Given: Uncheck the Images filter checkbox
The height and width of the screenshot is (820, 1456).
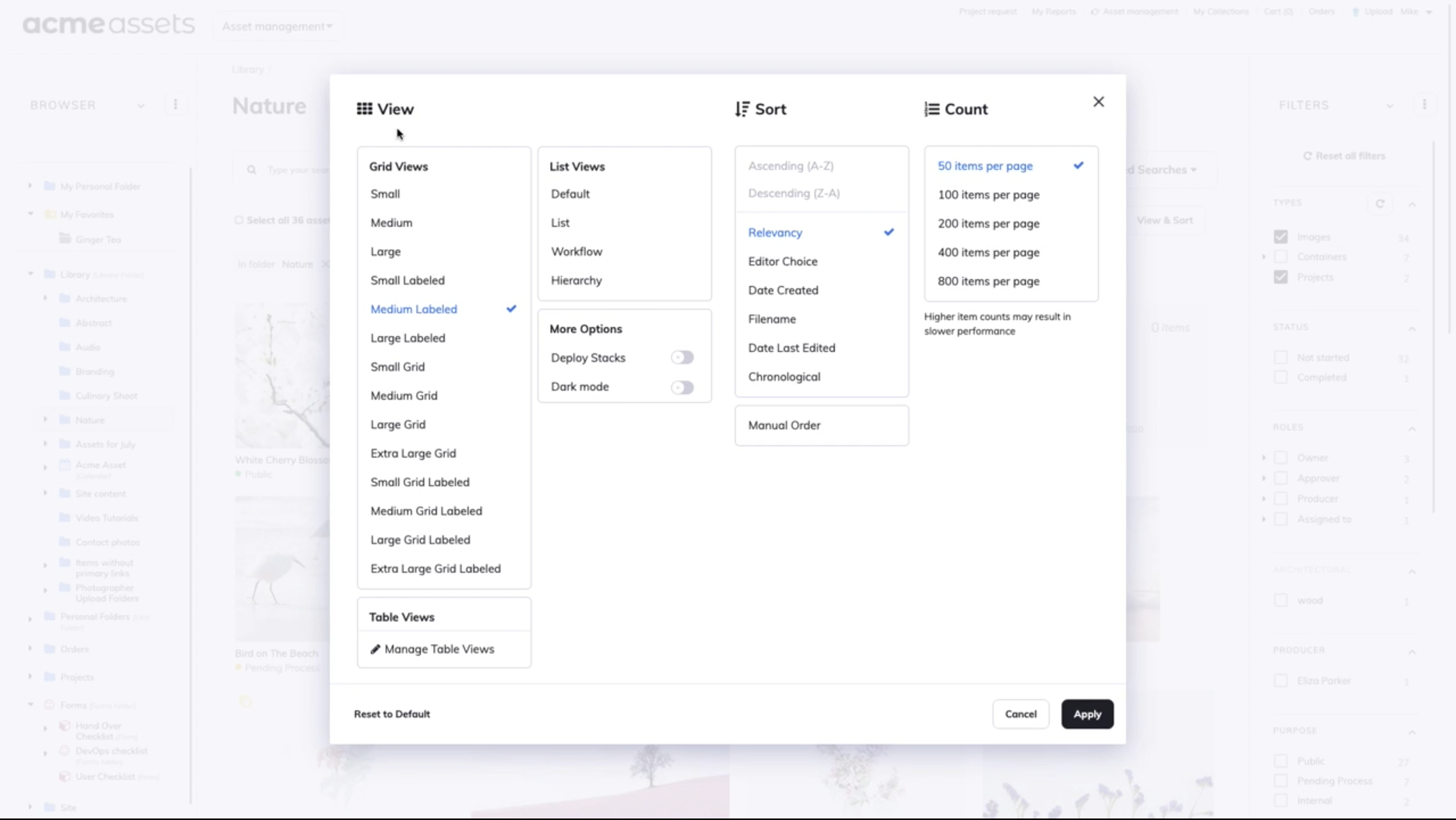Looking at the screenshot, I should click(x=1281, y=237).
